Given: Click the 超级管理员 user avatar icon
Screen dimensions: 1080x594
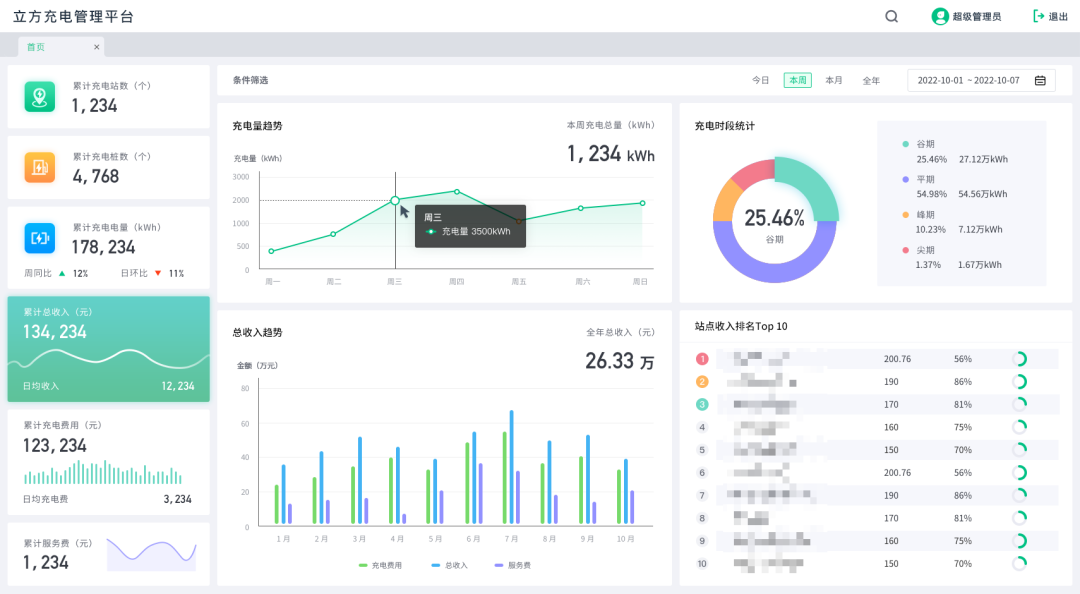Looking at the screenshot, I should pyautogui.click(x=940, y=16).
